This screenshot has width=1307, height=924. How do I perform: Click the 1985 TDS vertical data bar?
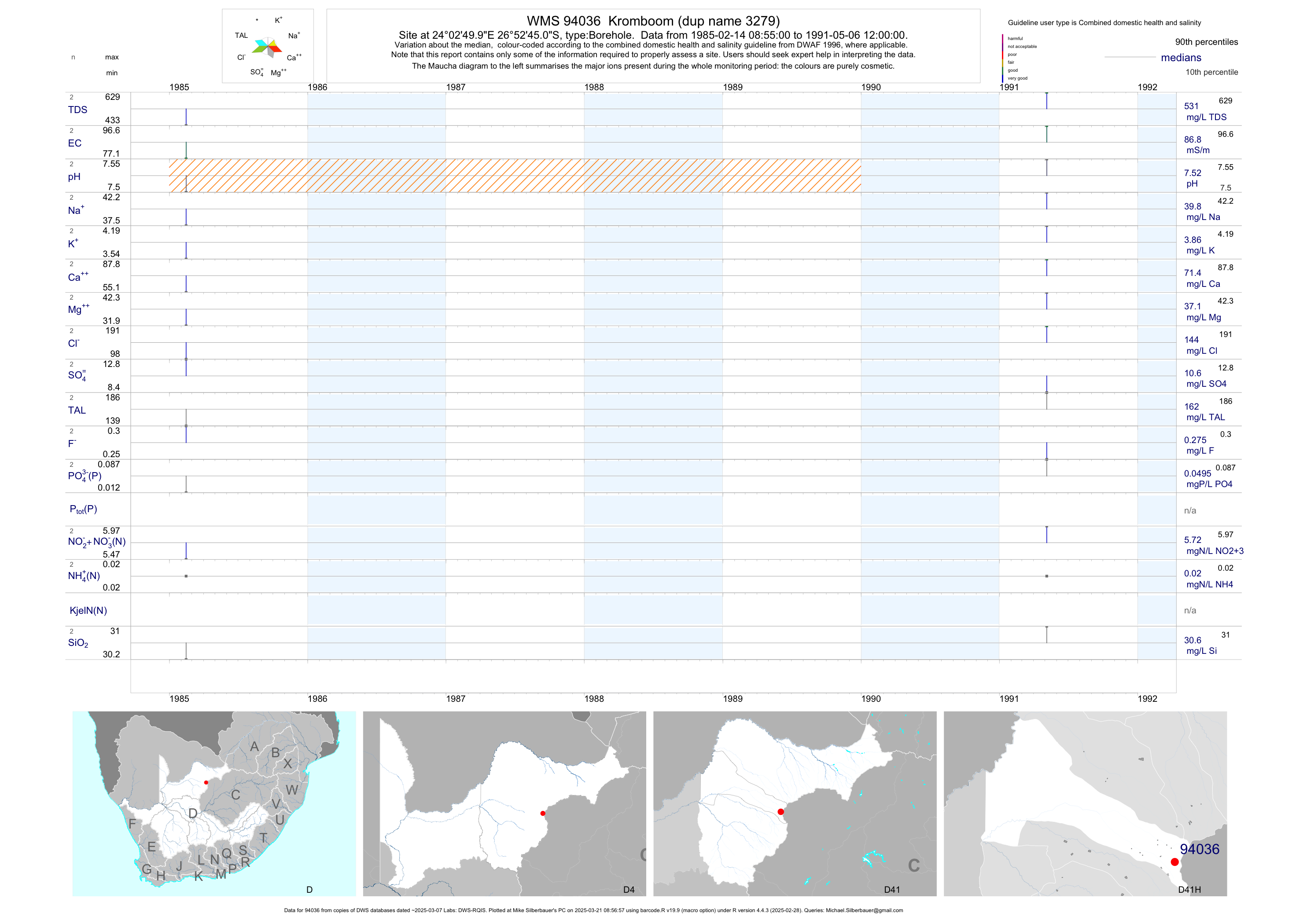186,117
